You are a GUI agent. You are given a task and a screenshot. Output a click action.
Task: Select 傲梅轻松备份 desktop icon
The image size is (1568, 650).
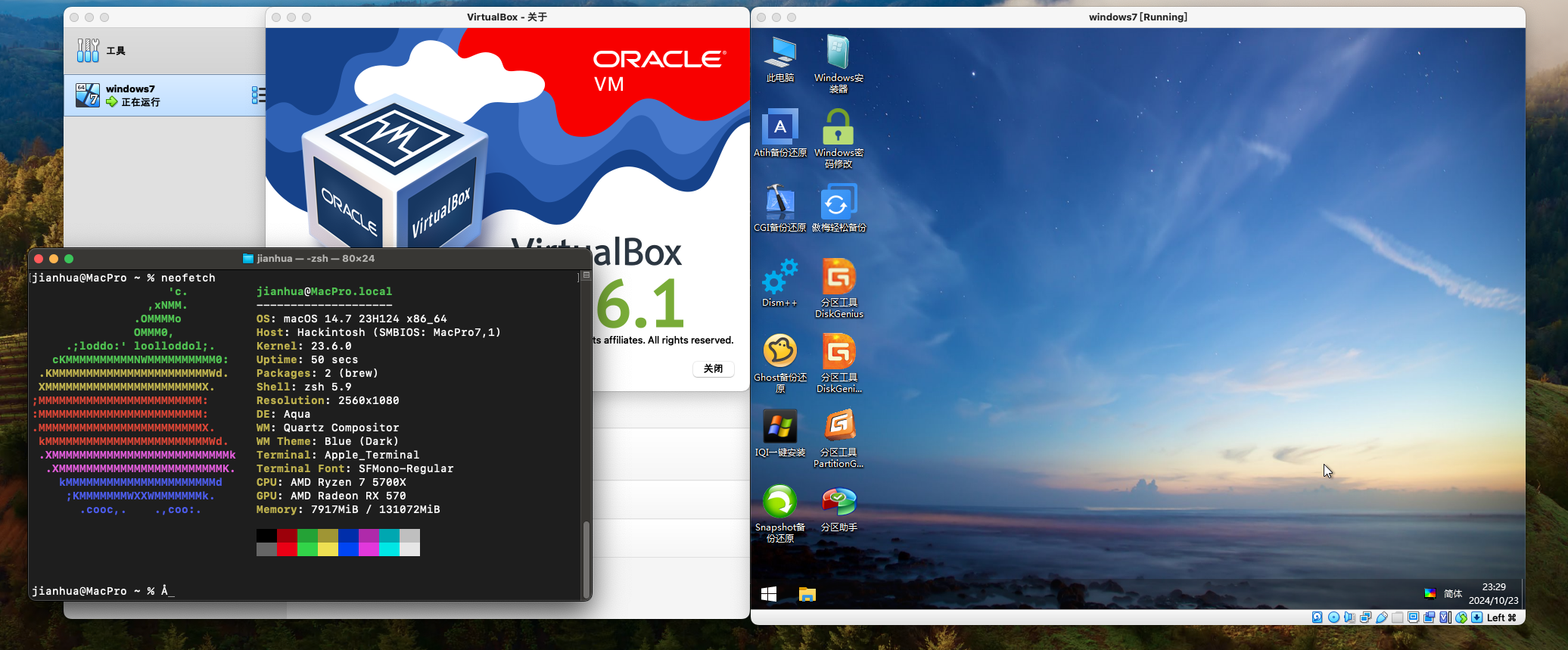(x=838, y=208)
